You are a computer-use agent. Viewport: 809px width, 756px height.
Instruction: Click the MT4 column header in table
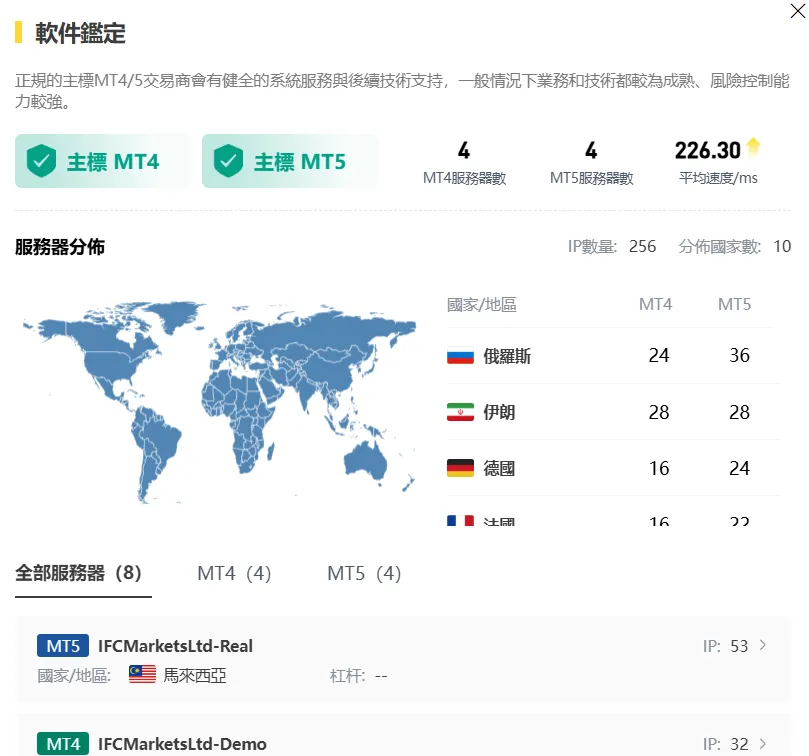(x=655, y=304)
